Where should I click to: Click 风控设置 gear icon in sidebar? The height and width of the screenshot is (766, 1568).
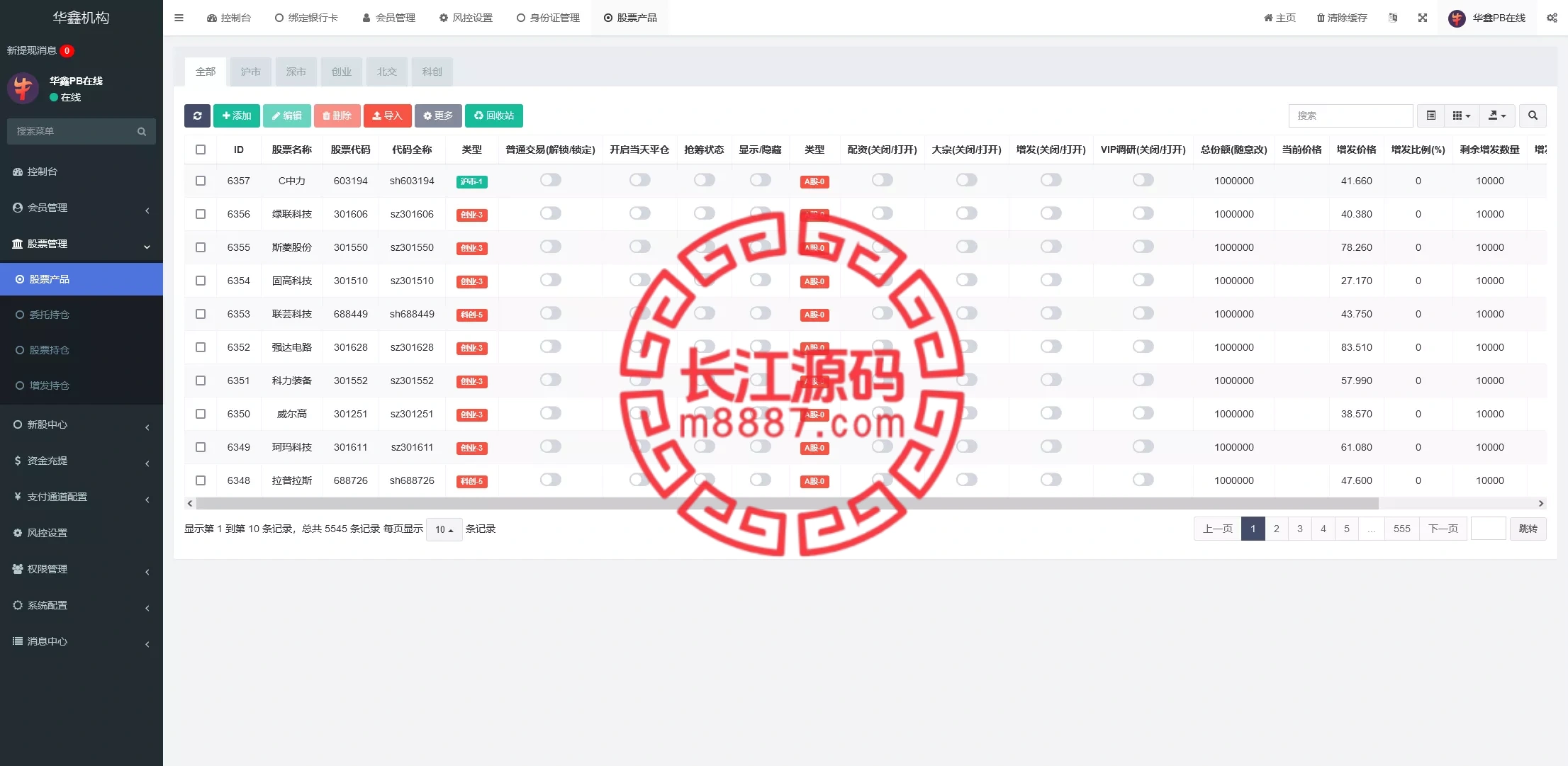18,533
